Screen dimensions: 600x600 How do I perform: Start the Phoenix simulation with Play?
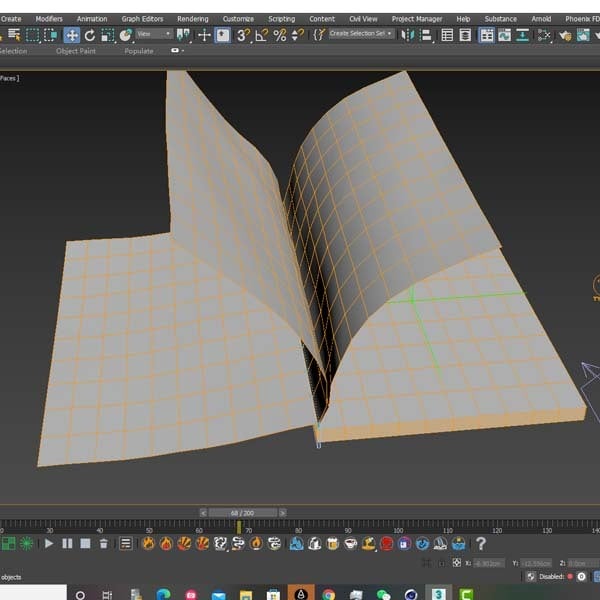tap(49, 543)
